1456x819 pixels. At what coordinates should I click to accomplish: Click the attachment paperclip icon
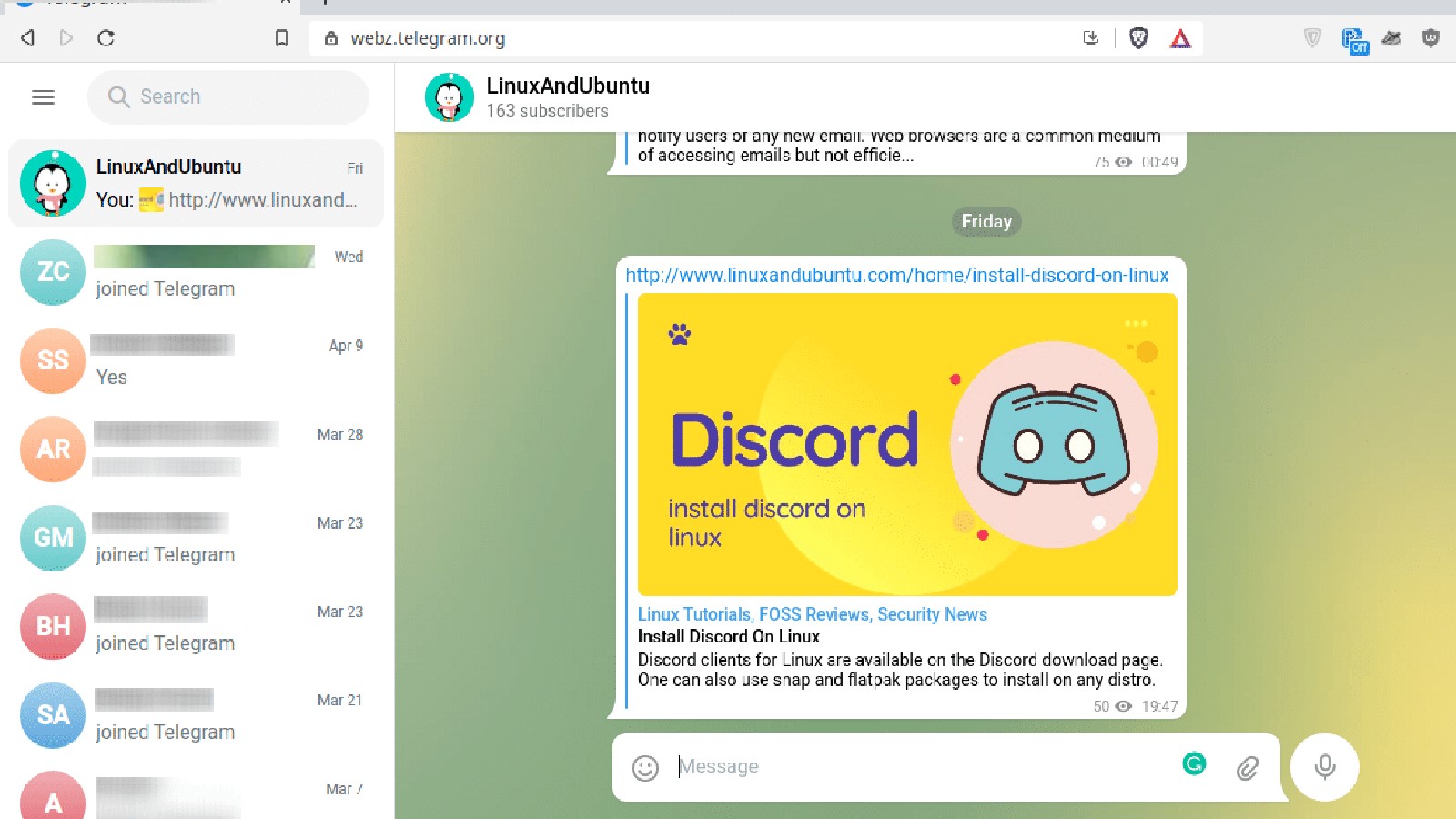tap(1247, 768)
